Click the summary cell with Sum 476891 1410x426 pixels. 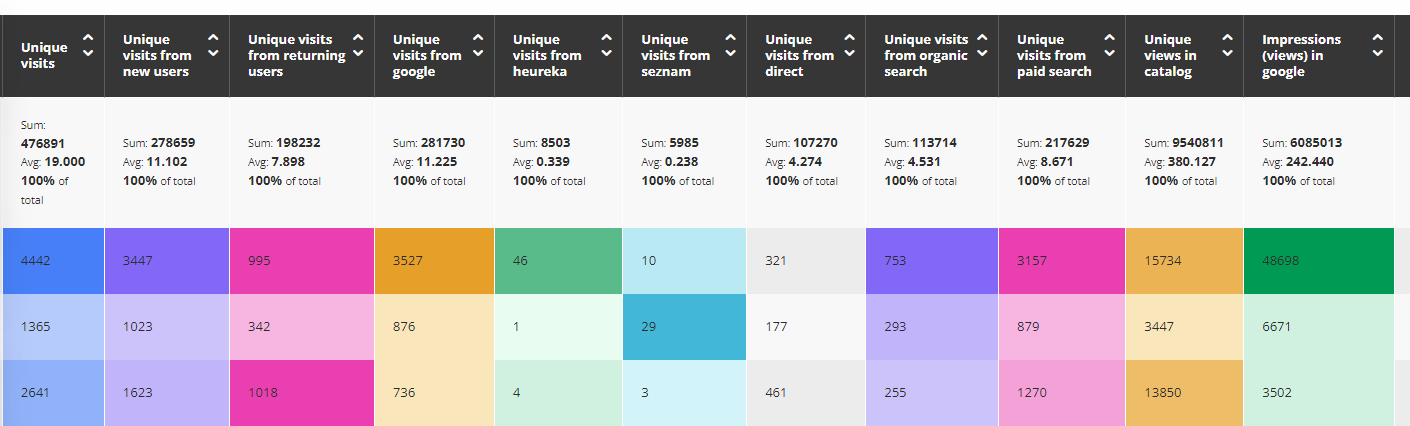pos(51,162)
